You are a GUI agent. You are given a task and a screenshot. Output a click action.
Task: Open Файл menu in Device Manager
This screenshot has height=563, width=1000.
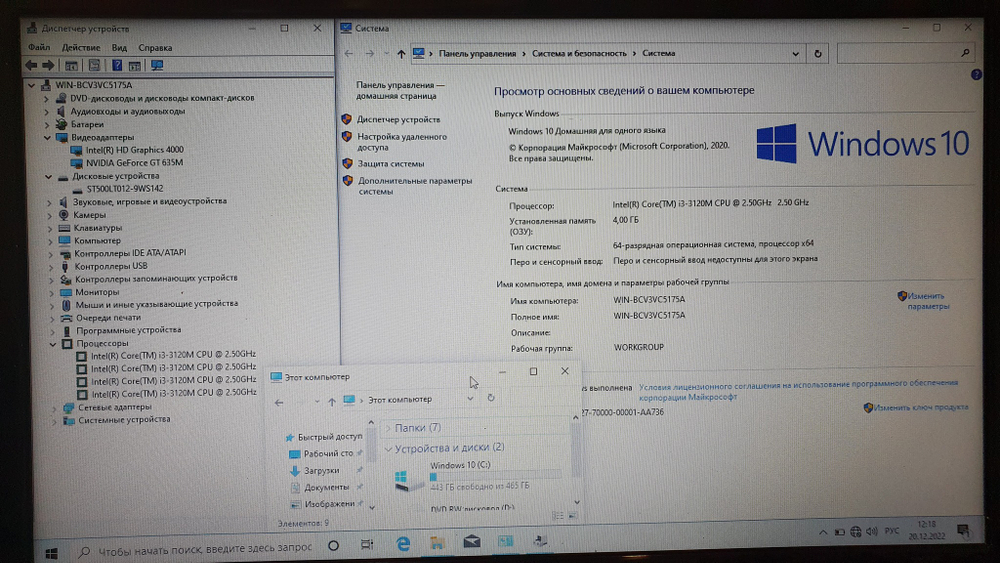point(39,47)
